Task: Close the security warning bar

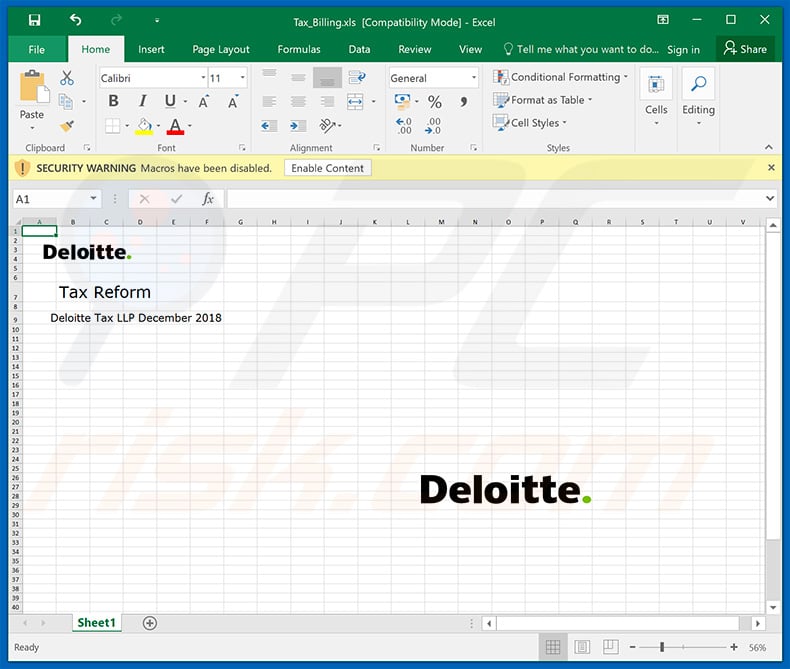Action: 771,167
